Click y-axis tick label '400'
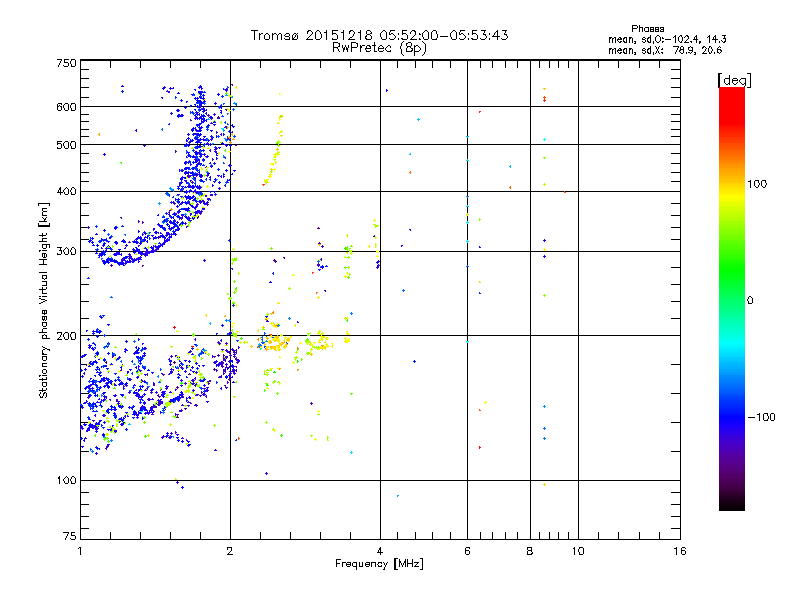800x600 pixels. pyautogui.click(x=66, y=191)
